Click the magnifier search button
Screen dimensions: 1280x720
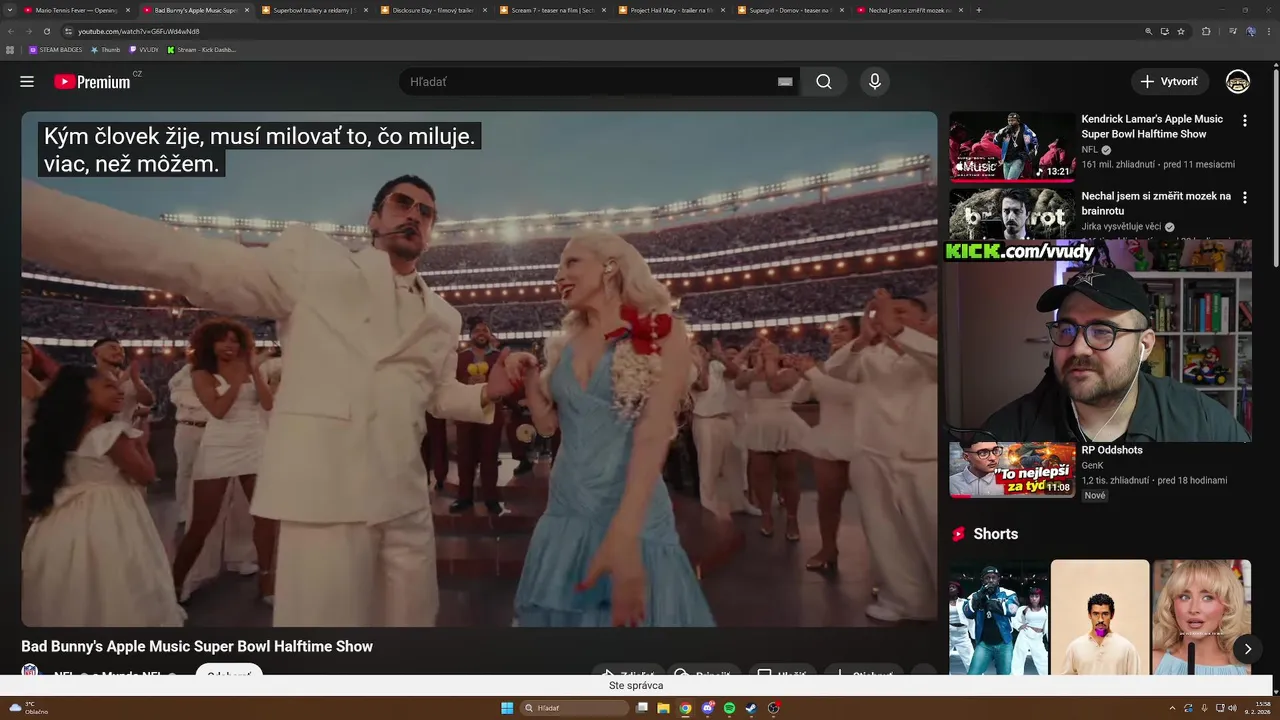coord(823,82)
